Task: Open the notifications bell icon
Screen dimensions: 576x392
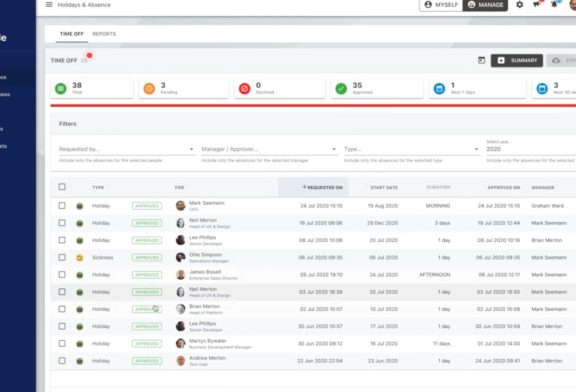Action: click(554, 5)
